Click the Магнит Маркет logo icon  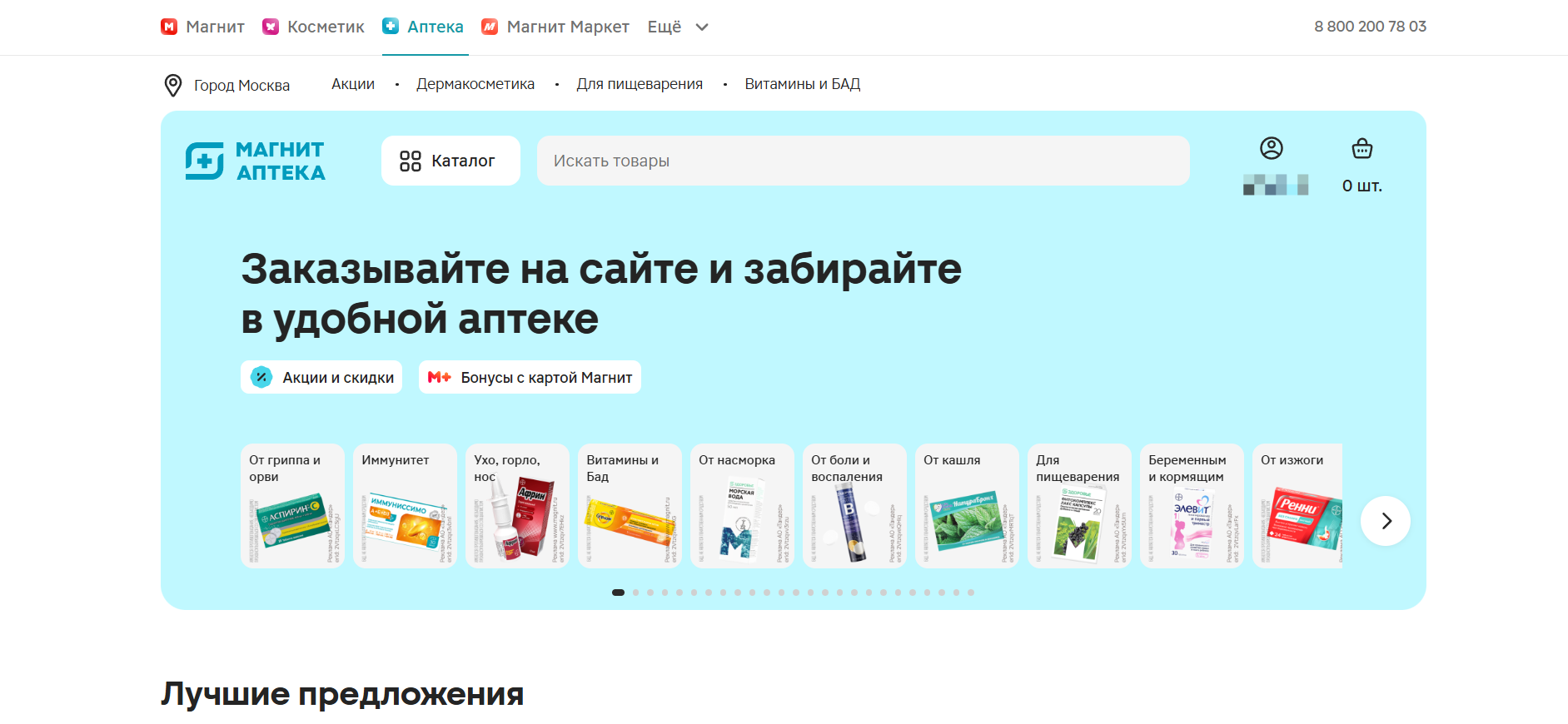point(490,27)
